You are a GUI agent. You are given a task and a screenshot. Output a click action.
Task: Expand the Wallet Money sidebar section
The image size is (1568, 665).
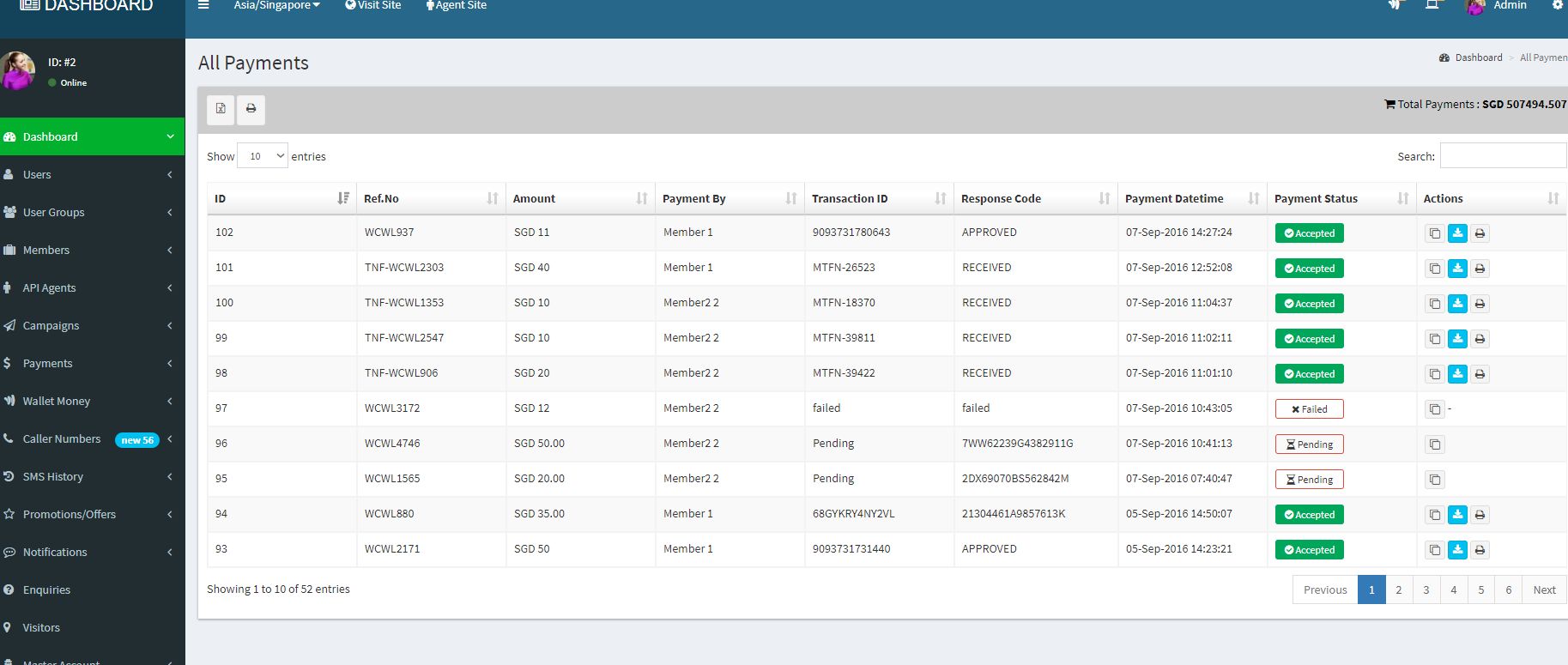[x=57, y=402]
